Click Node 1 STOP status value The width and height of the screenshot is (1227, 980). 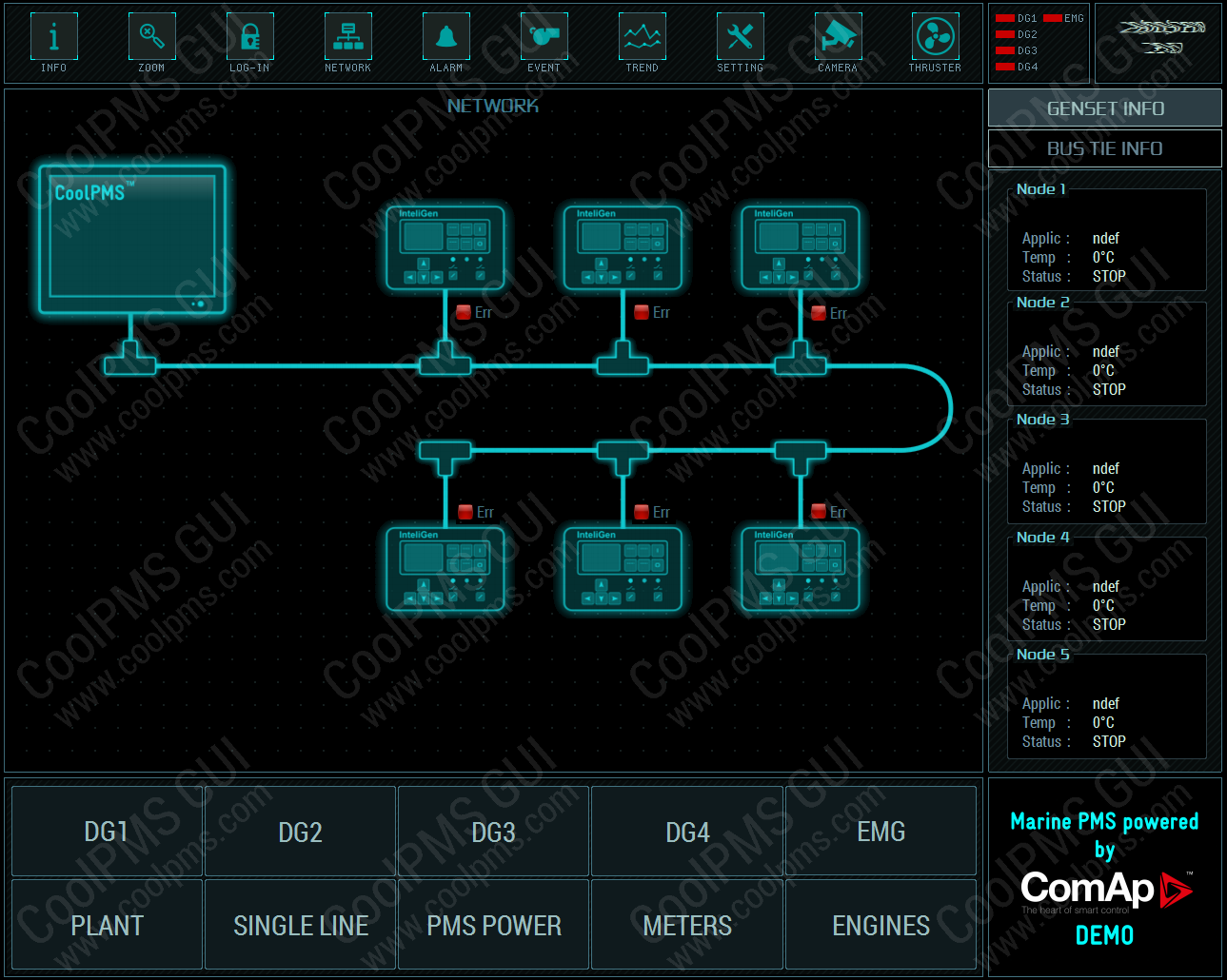[1109, 276]
